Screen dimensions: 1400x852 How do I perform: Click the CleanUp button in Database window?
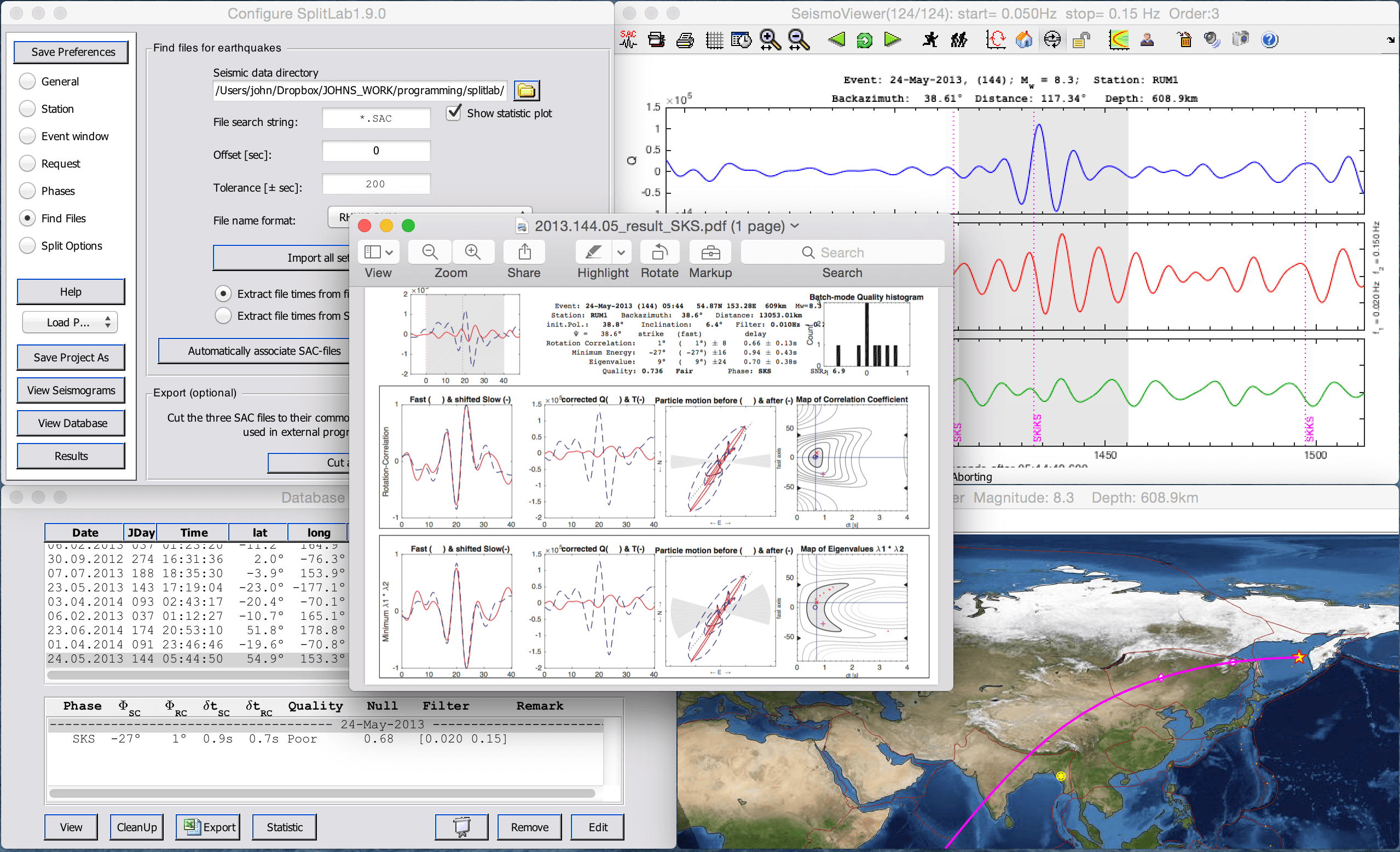(136, 827)
